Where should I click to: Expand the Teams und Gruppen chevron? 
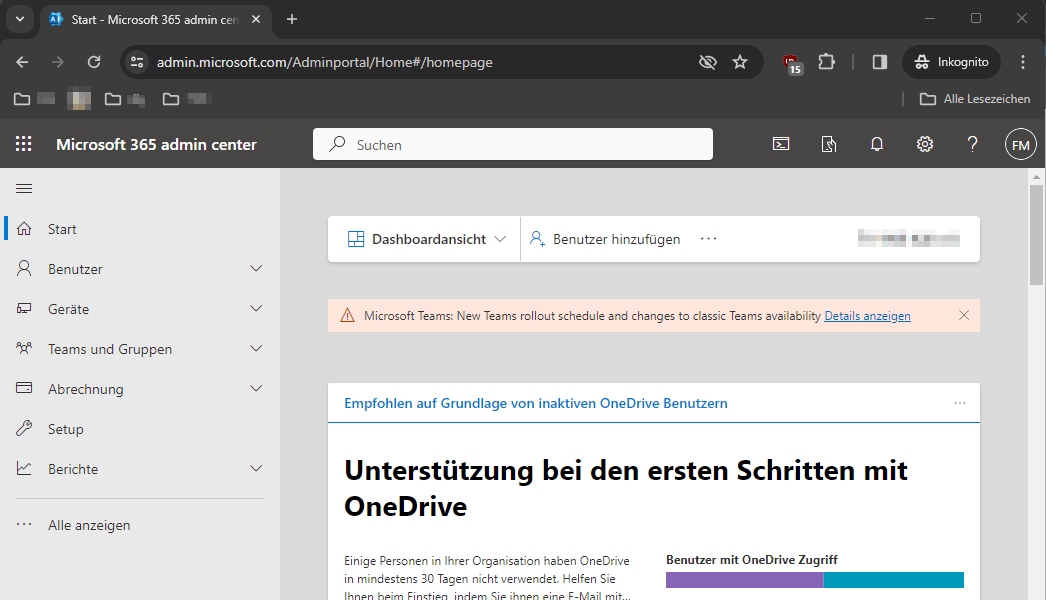pyautogui.click(x=256, y=349)
